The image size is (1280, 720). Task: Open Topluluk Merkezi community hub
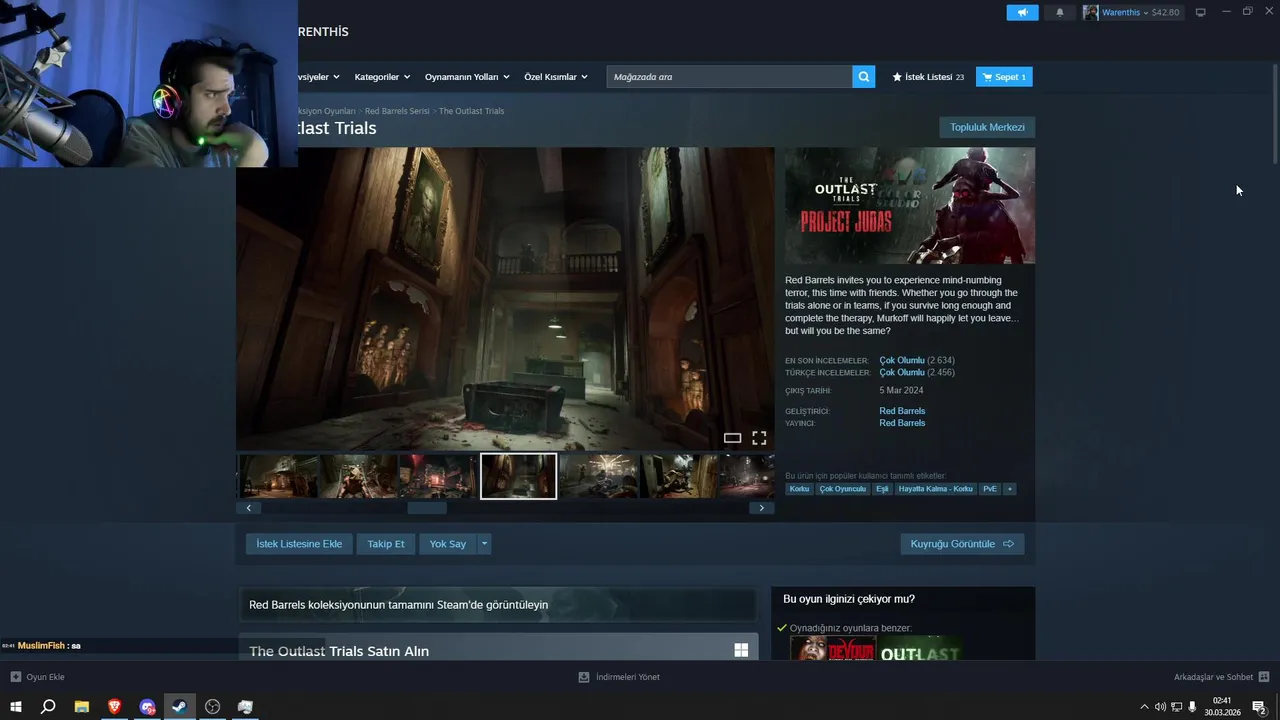coord(987,127)
